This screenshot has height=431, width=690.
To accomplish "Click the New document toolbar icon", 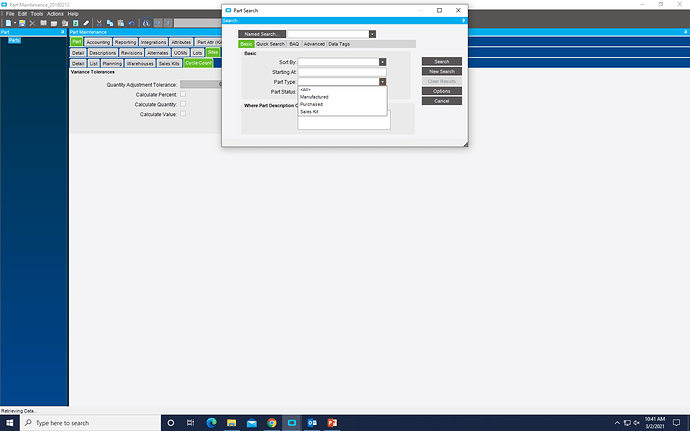I will pos(8,23).
